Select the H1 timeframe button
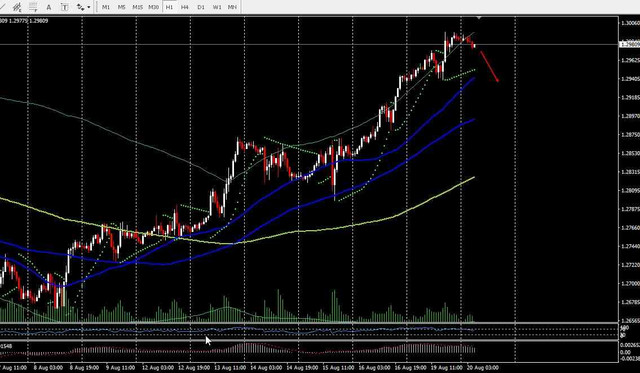Screen dimensions: 640x373 [x=169, y=7]
